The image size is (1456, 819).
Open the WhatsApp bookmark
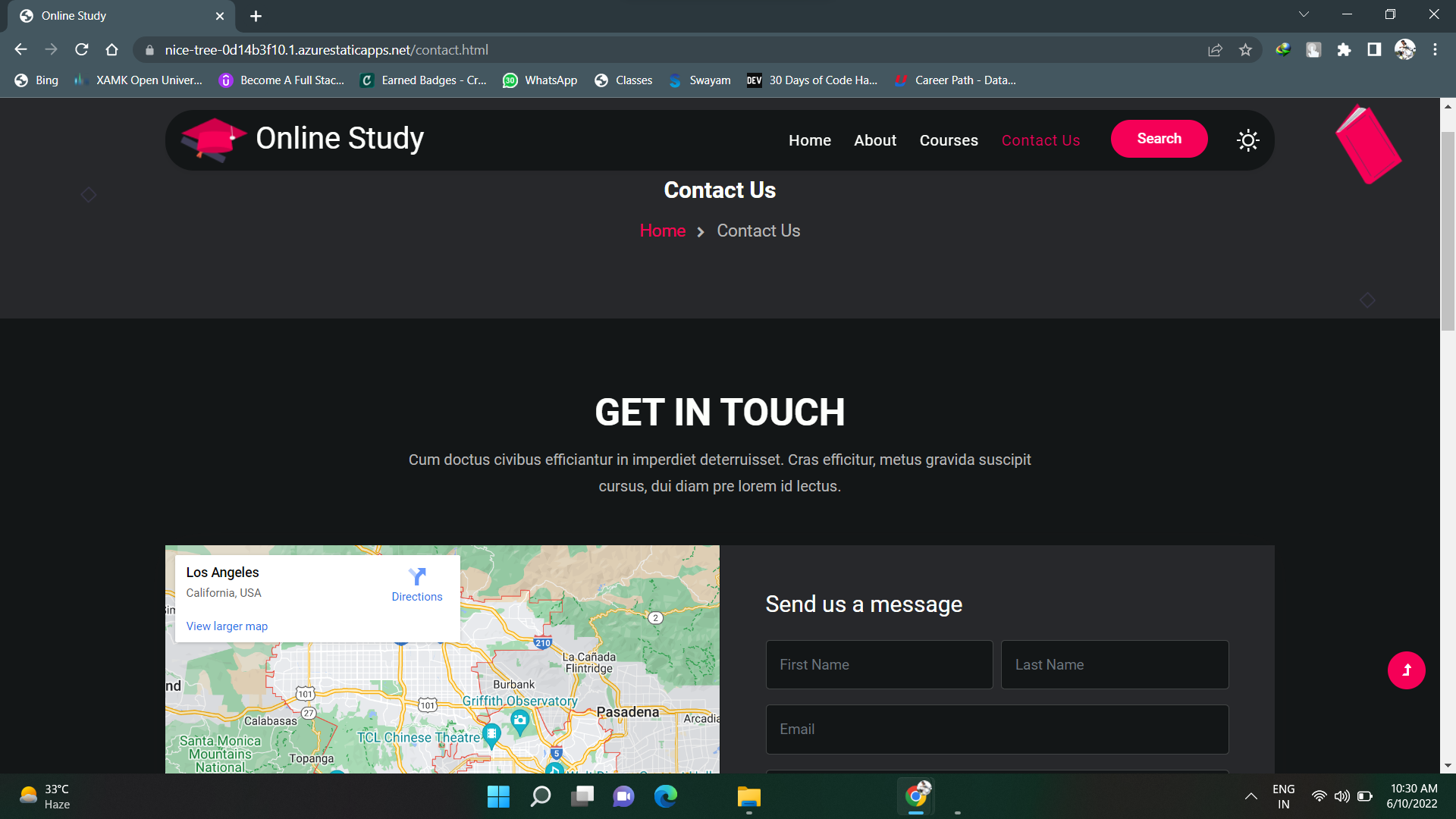[540, 80]
